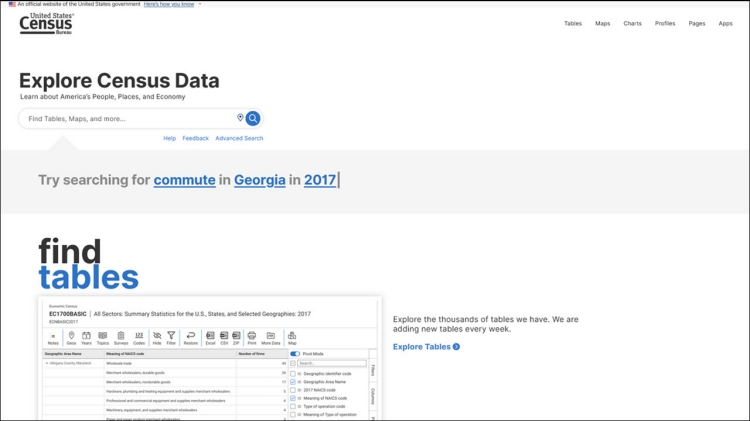Screen dimensions: 750x421
Task: Click the select-all box beside column search
Action: point(293,363)
